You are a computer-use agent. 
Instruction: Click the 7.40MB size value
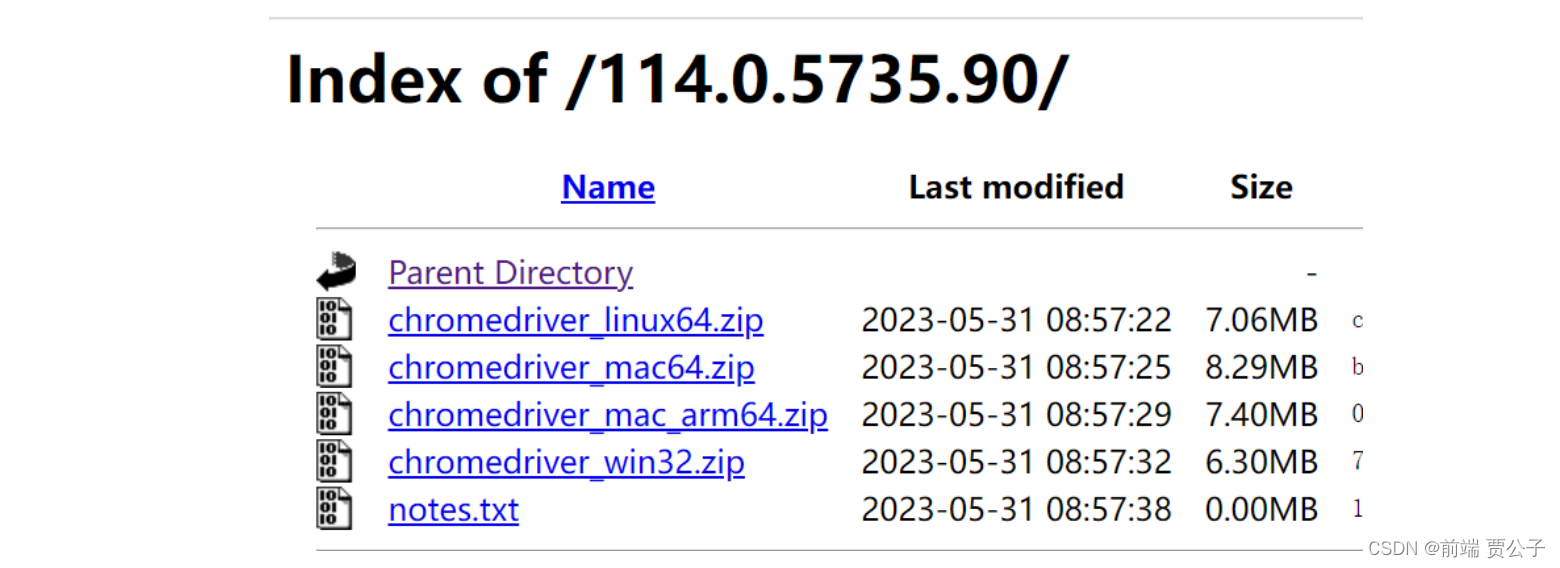1261,414
